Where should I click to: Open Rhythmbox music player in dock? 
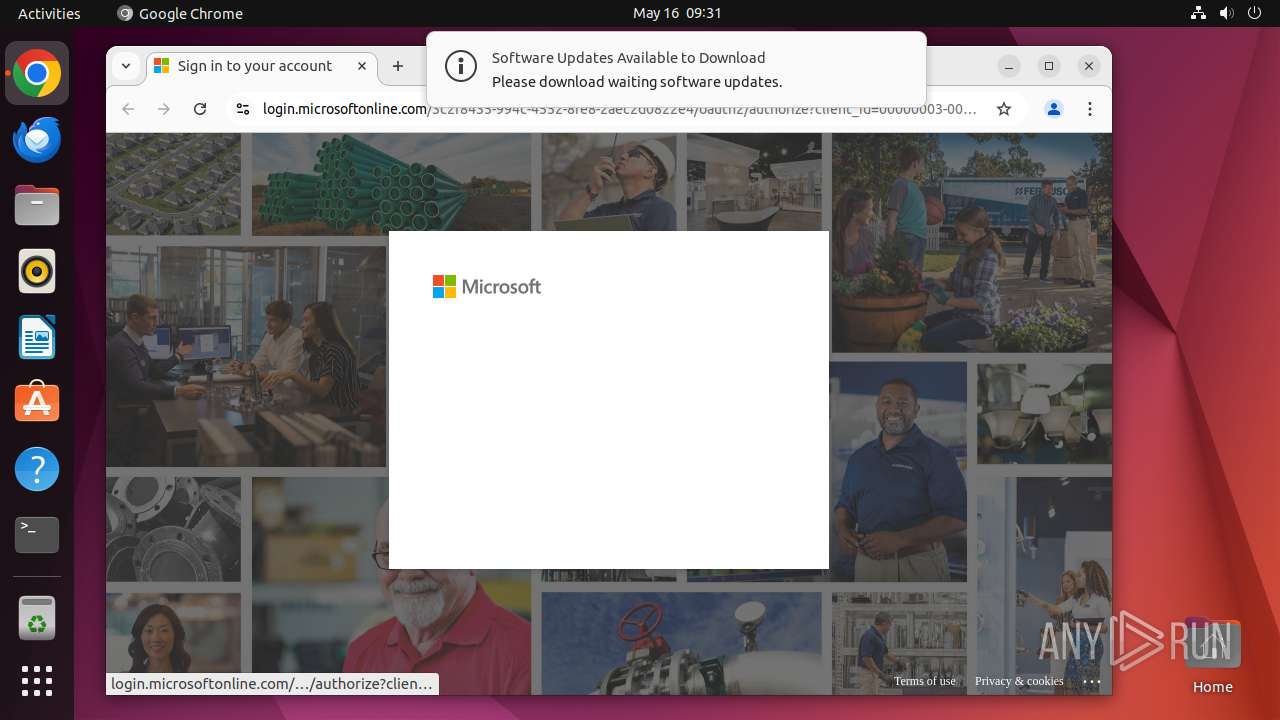click(x=37, y=271)
